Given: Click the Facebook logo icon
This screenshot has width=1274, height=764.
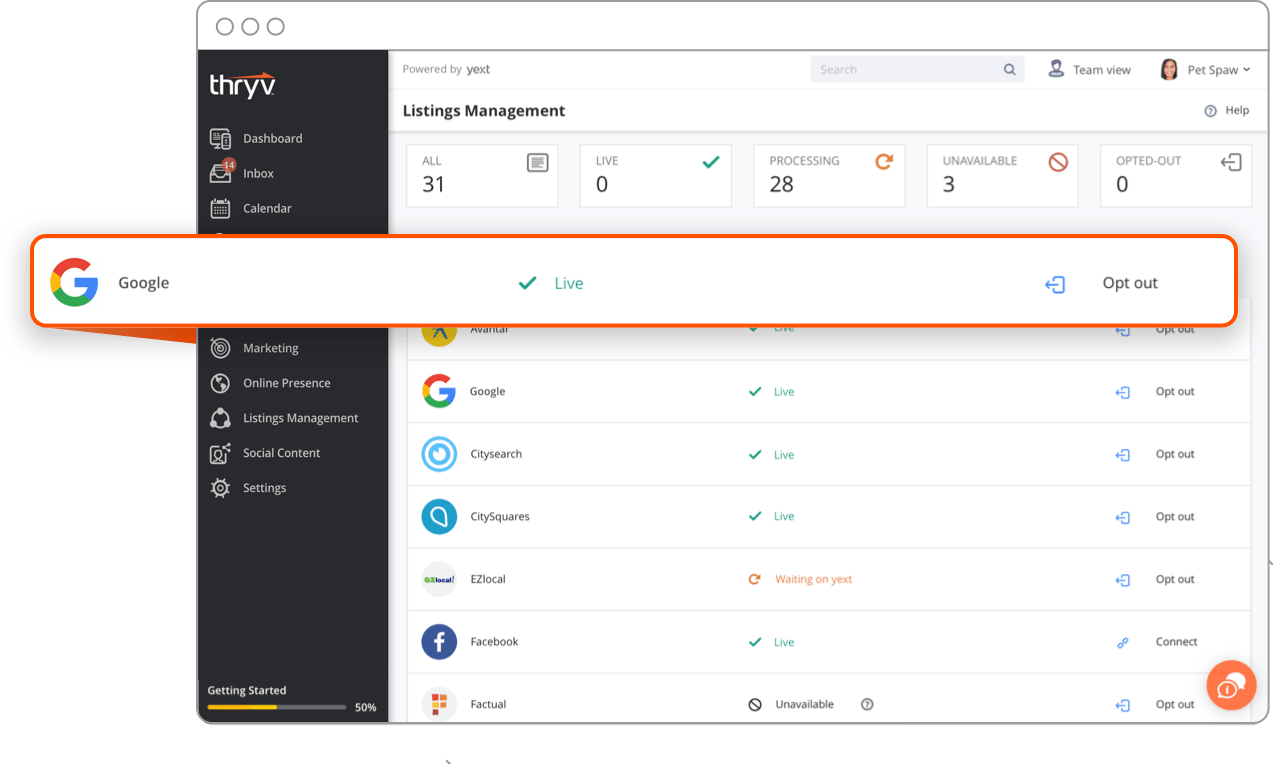Looking at the screenshot, I should [439, 642].
